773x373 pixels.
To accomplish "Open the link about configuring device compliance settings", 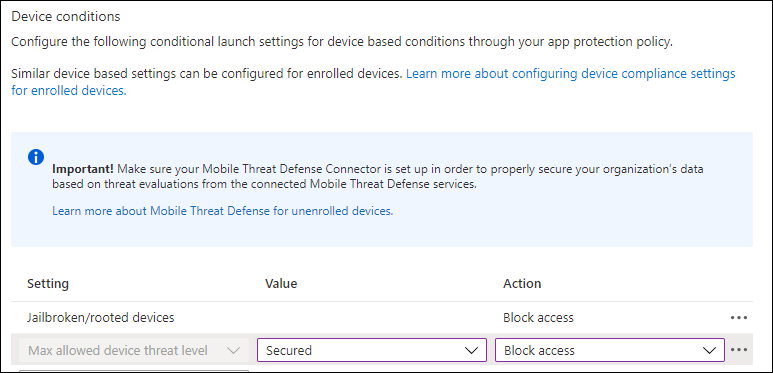I will (x=373, y=82).
